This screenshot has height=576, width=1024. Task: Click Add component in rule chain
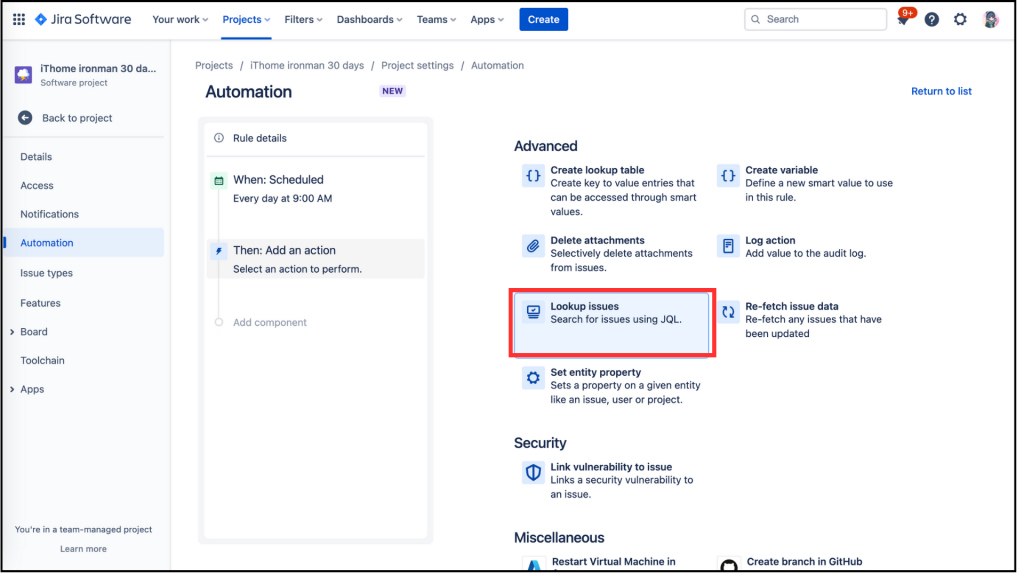pos(272,325)
